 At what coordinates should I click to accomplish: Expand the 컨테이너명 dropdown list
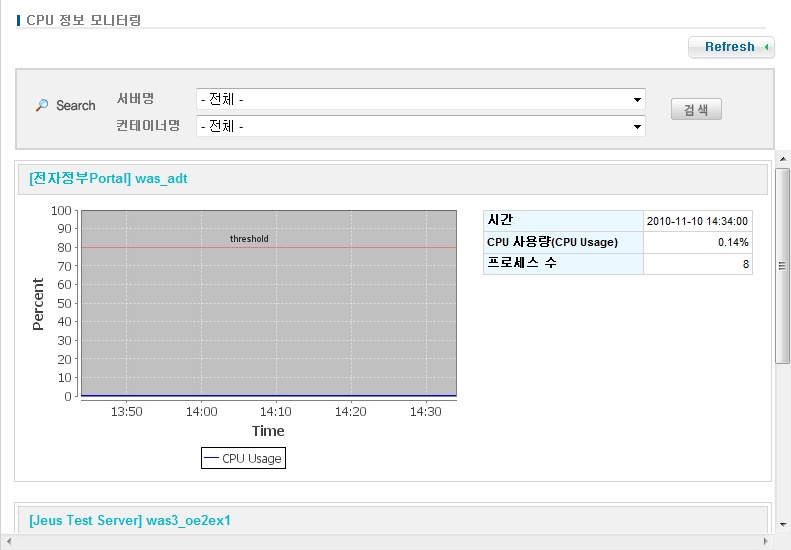pyautogui.click(x=420, y=126)
